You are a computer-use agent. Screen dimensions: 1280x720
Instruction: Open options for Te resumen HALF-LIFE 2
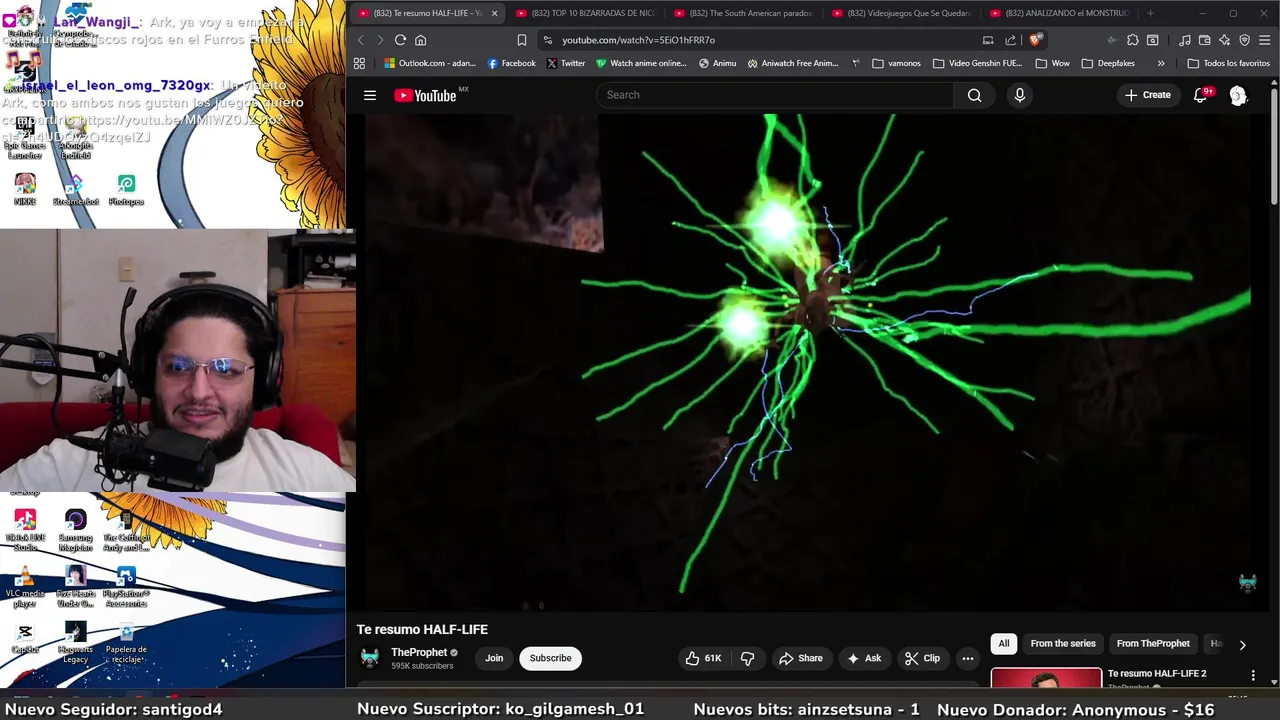[1253, 675]
